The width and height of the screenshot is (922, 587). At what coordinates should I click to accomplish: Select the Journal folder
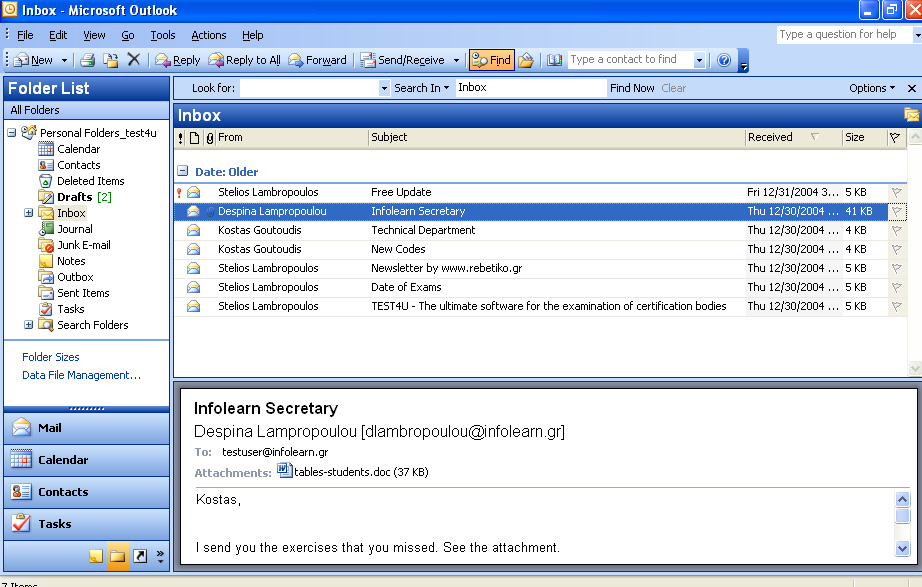74,229
